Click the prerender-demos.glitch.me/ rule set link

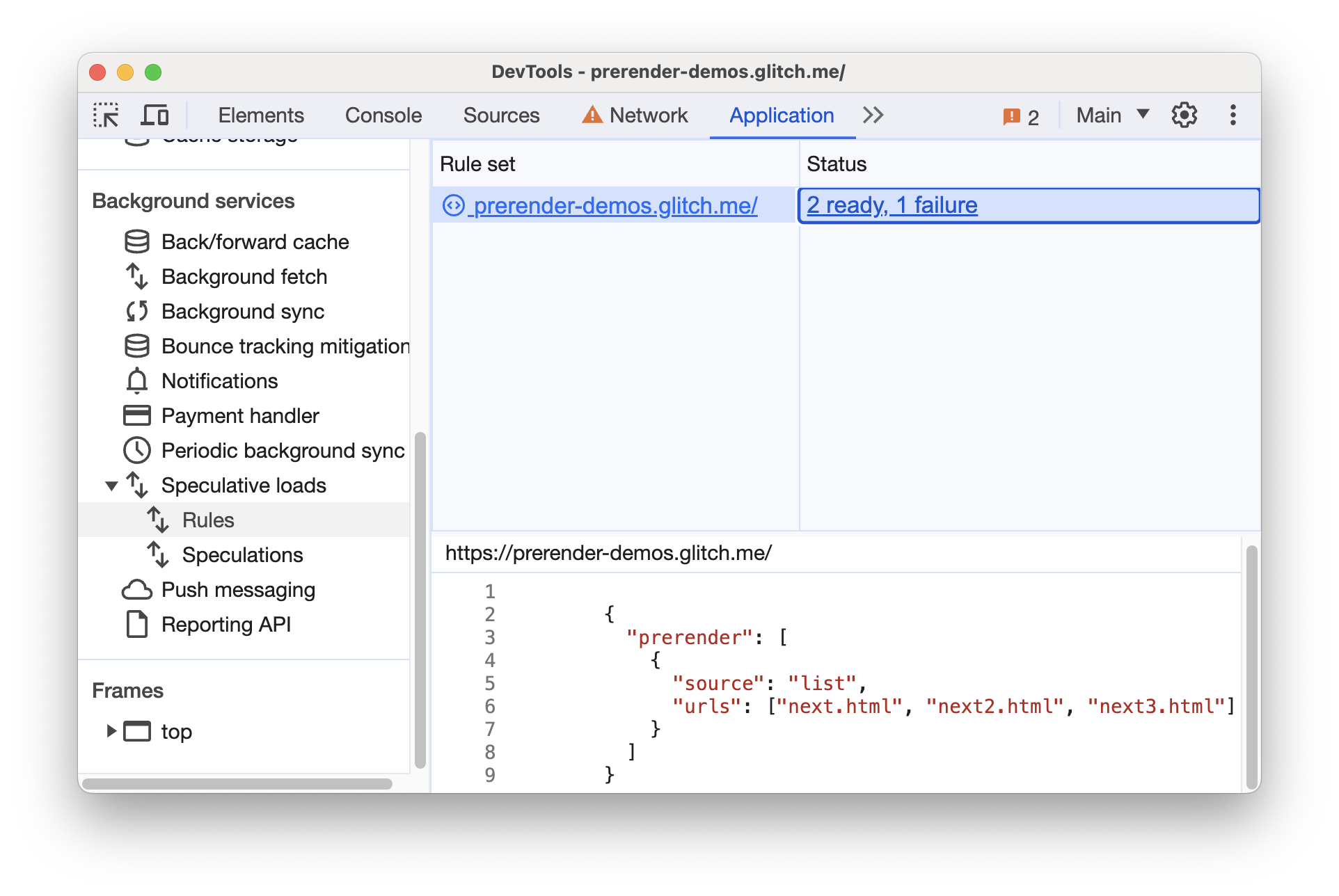click(x=615, y=206)
